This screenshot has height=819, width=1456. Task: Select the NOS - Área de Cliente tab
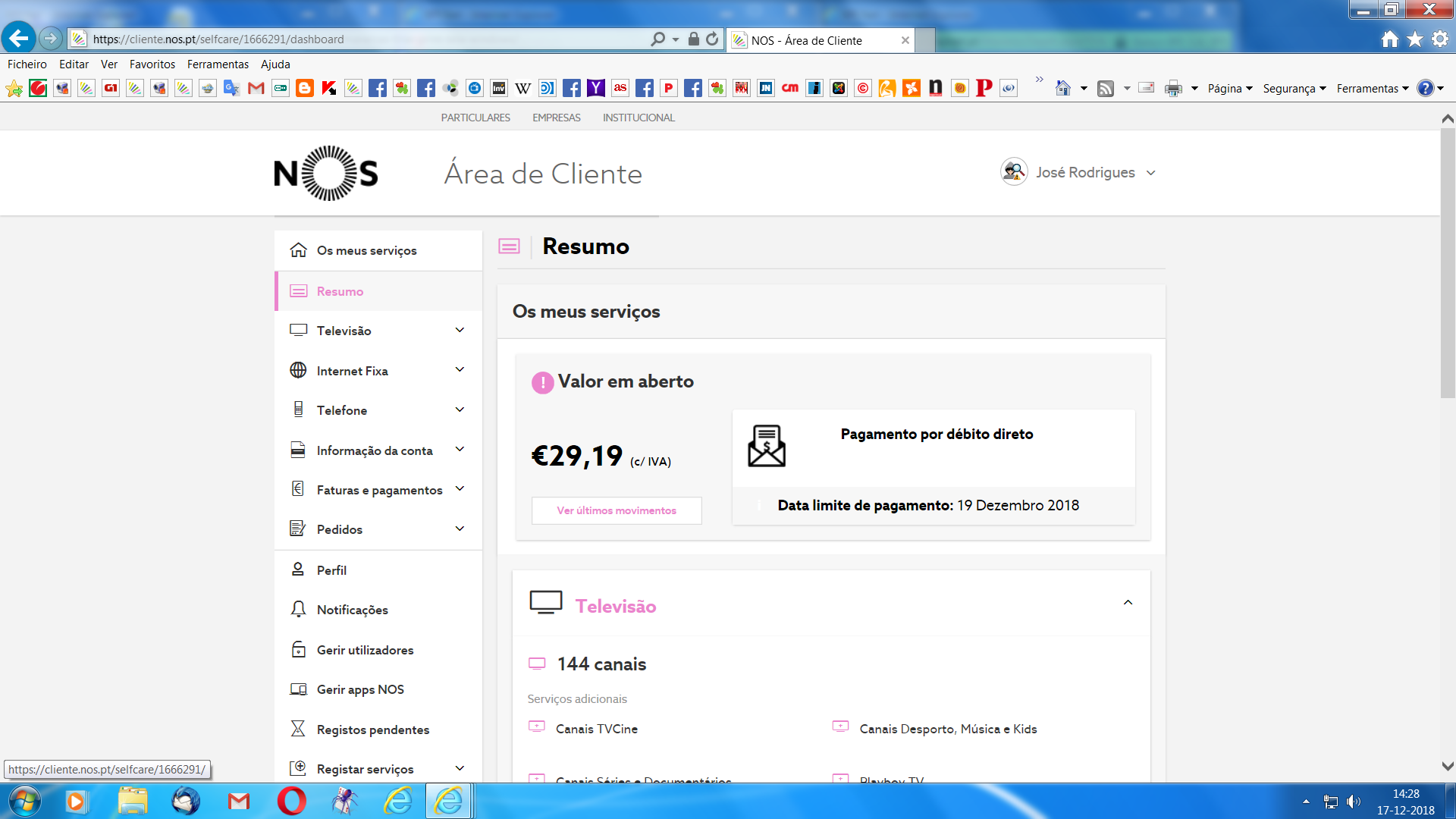click(x=820, y=40)
